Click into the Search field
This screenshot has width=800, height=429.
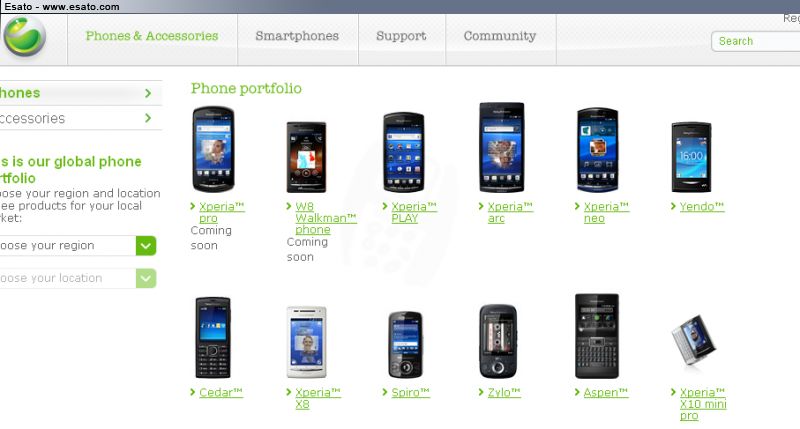(756, 41)
